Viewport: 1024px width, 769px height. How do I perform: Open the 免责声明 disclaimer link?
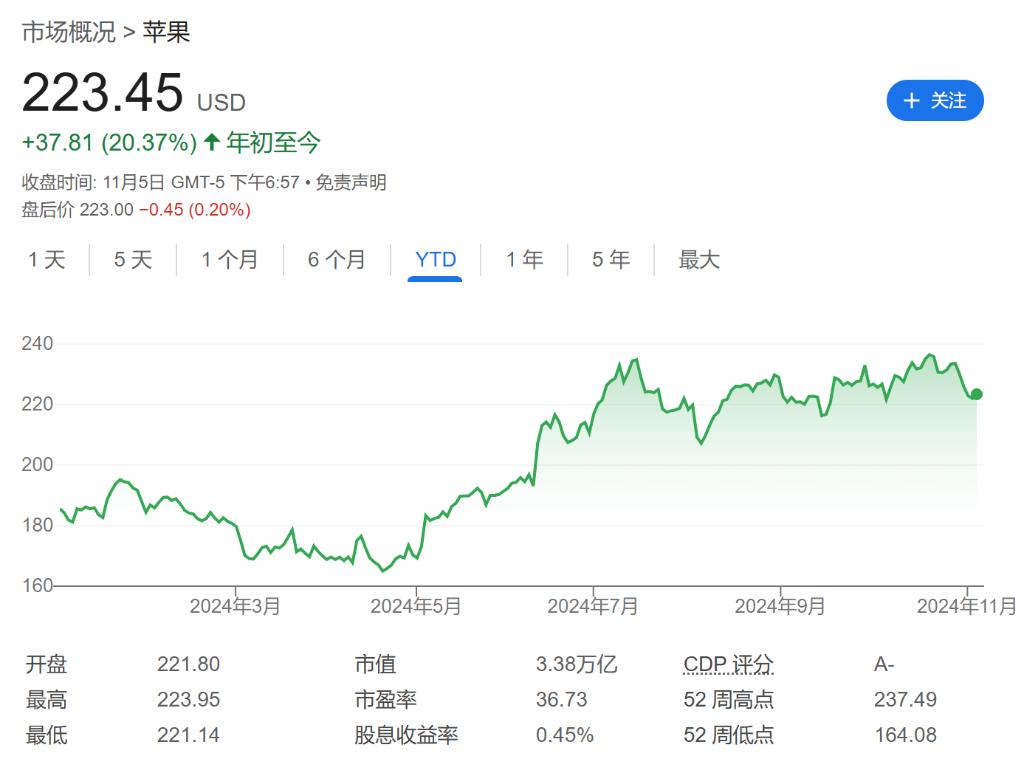(351, 182)
